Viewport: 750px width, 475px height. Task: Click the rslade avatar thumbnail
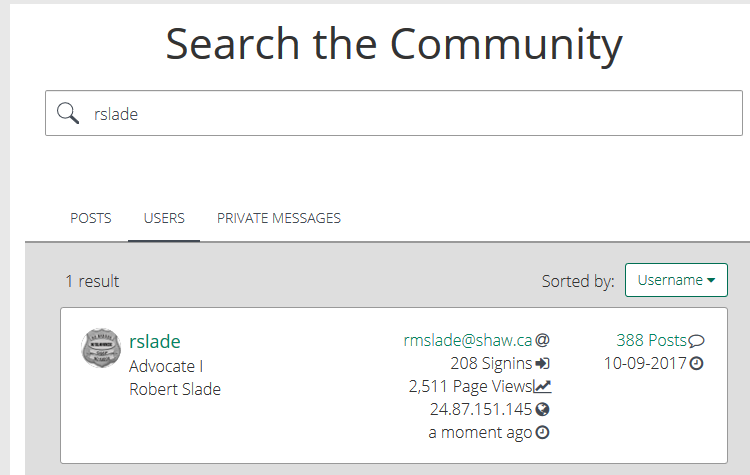(100, 349)
